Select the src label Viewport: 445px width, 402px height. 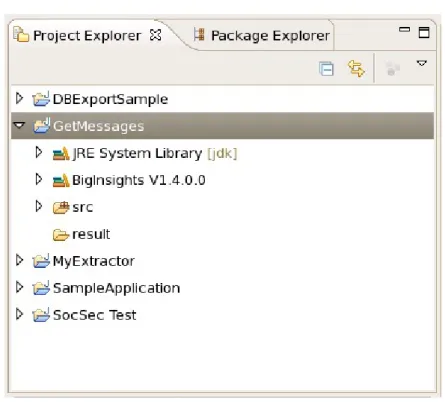[x=83, y=207]
